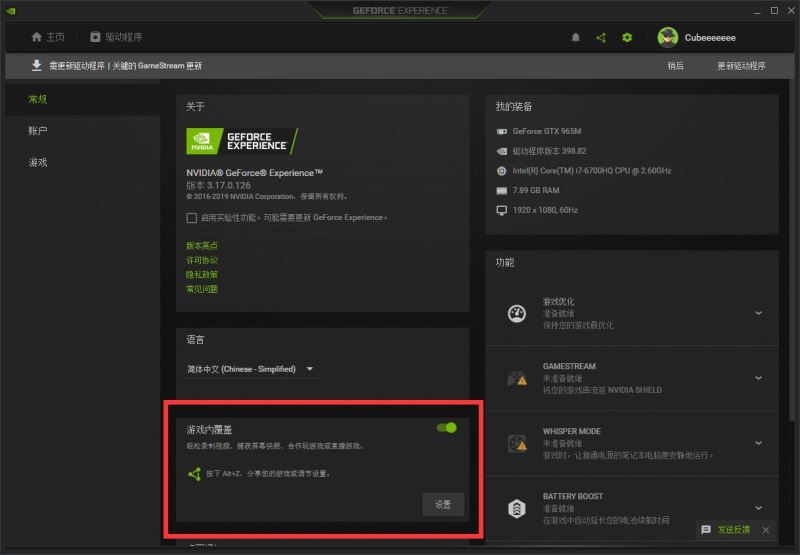The height and width of the screenshot is (555, 800).
Task: Expand the BATTERY BOOST feature chevron
Action: (759, 508)
